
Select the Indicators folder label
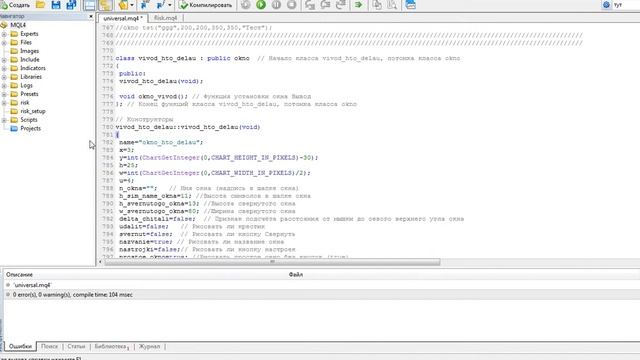tap(33, 68)
